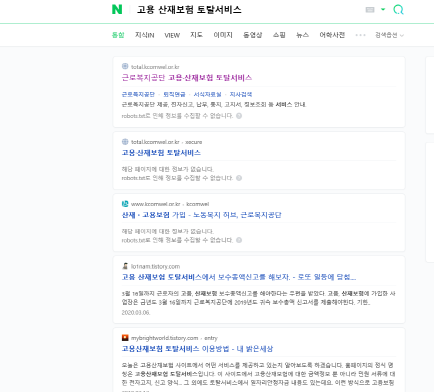Click the first result's total.kcomwel.or.kr URL
The height and width of the screenshot is (392, 434).
[x=155, y=67]
